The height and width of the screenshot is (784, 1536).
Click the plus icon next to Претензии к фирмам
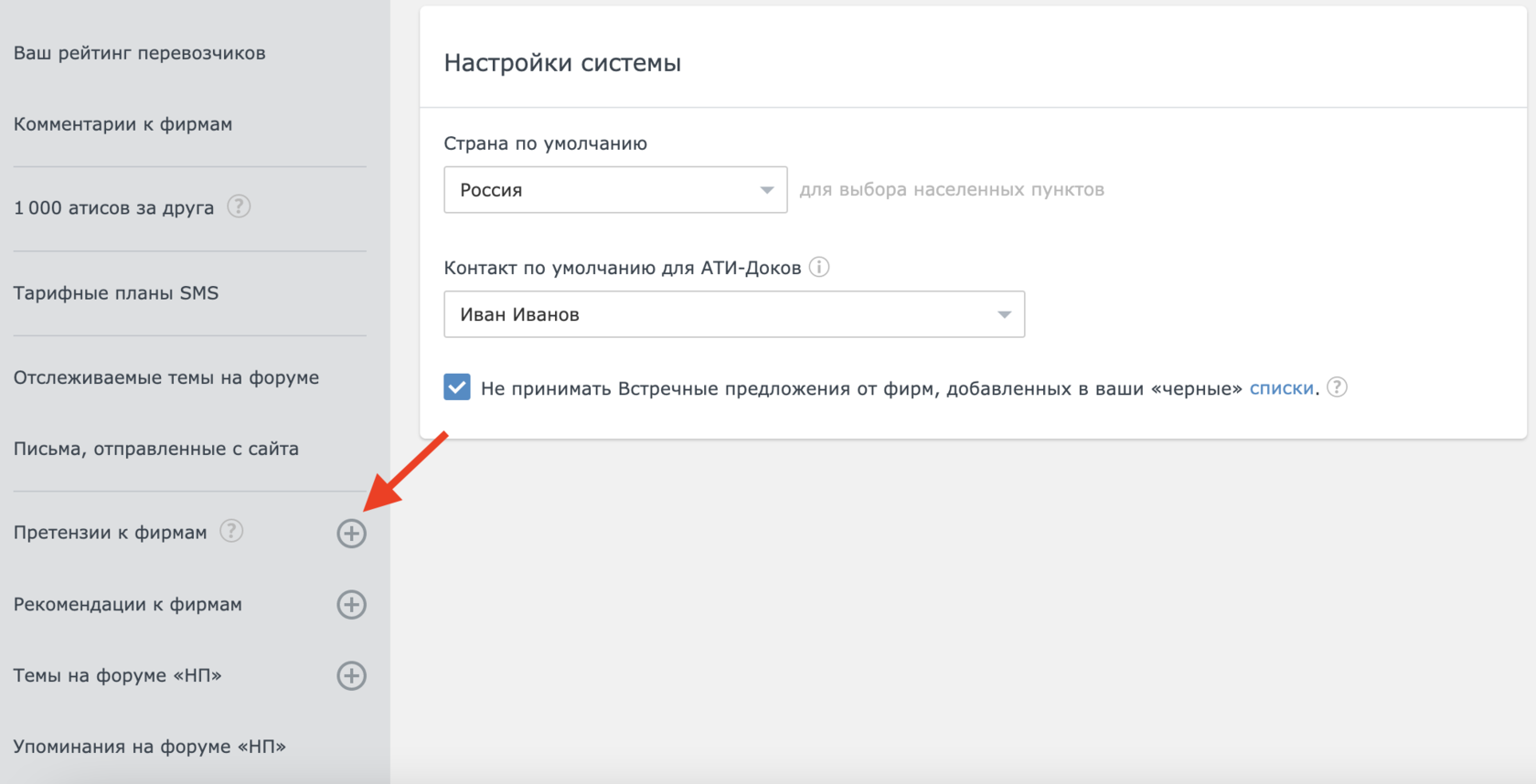point(351,534)
